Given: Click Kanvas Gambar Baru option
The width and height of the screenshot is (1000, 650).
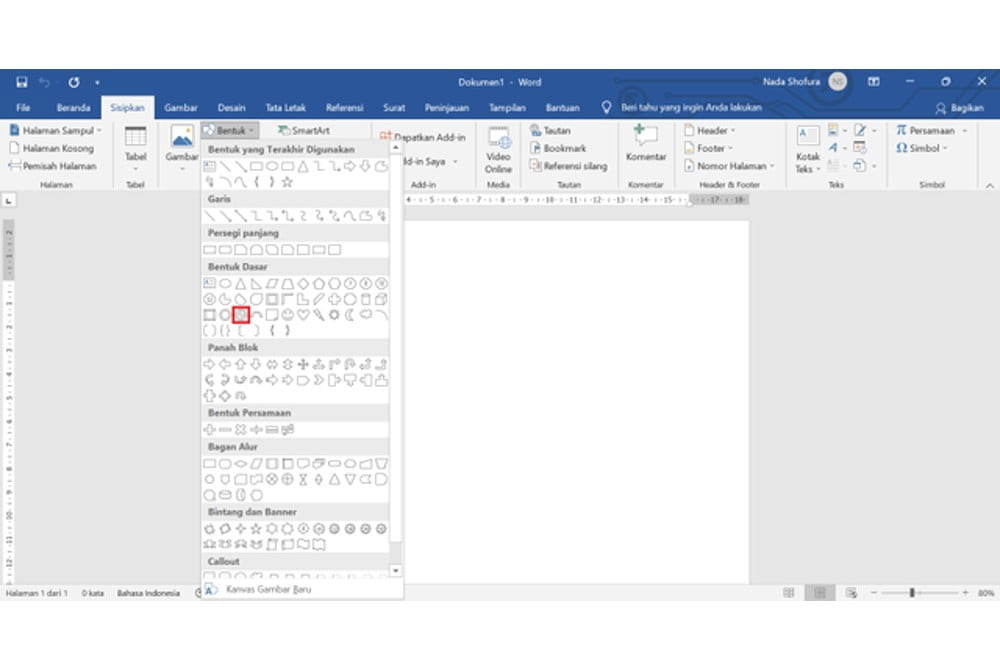Looking at the screenshot, I should [x=268, y=590].
